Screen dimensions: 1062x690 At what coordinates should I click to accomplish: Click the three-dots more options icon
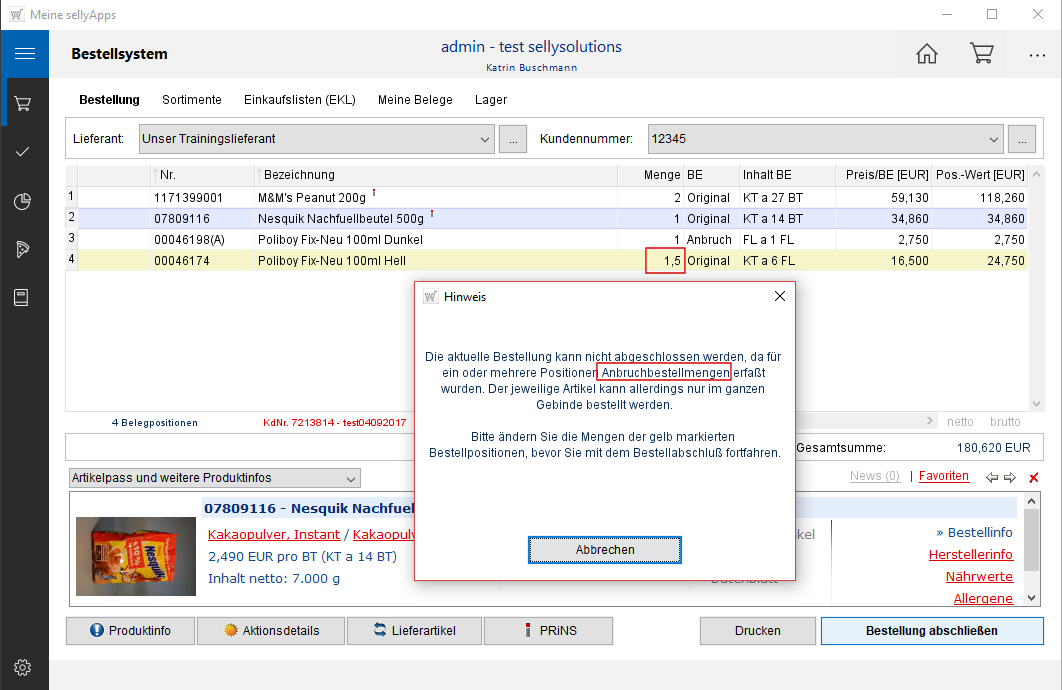tap(1037, 55)
